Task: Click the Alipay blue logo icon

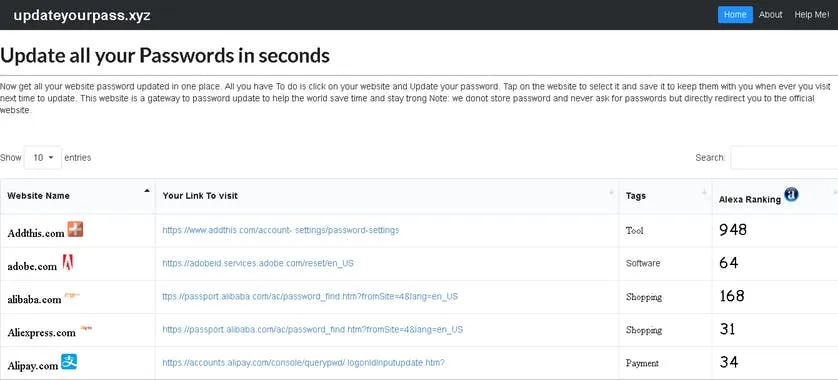Action: pyautogui.click(x=69, y=362)
